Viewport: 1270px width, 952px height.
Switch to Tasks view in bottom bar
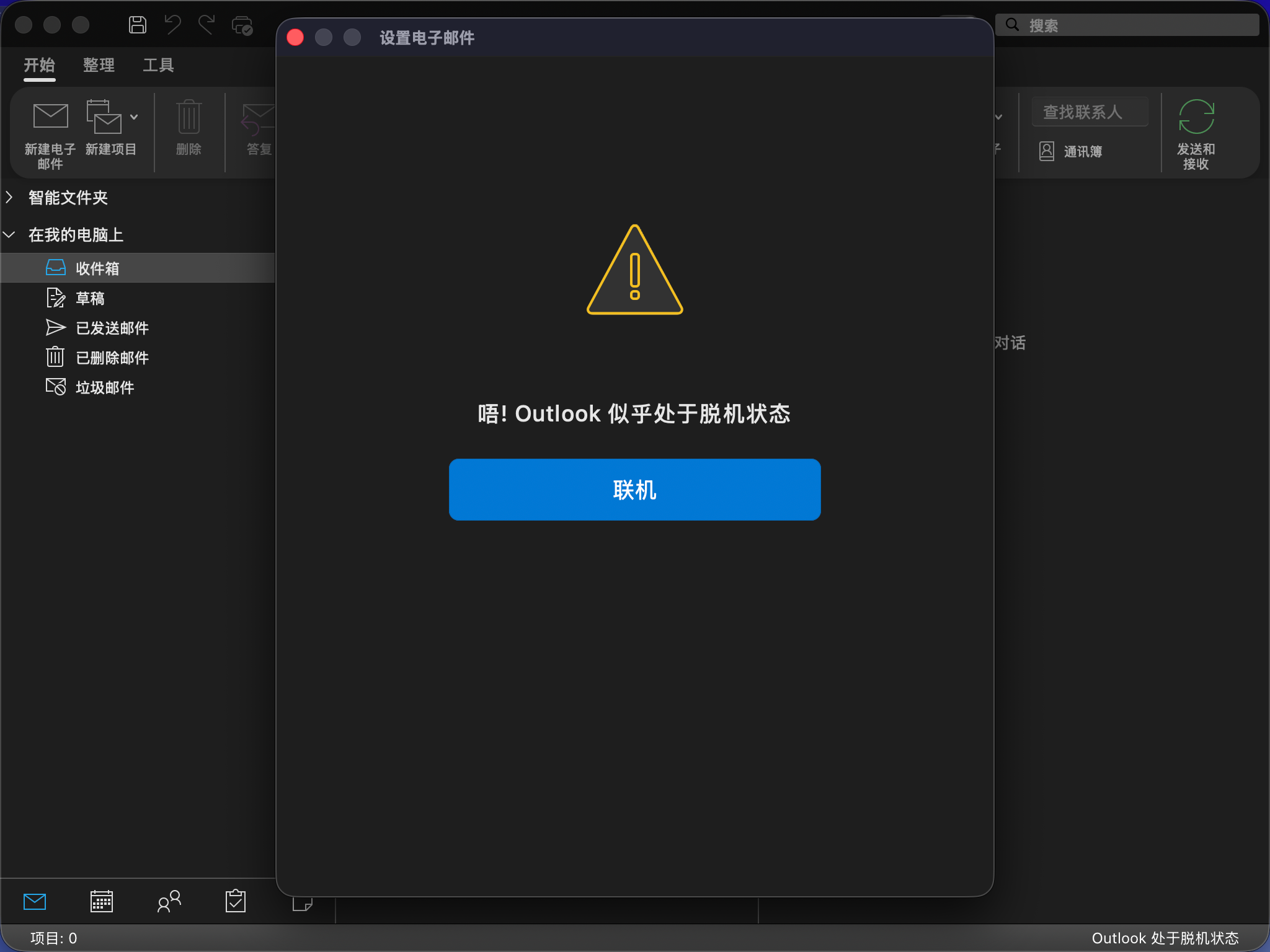pos(236,902)
